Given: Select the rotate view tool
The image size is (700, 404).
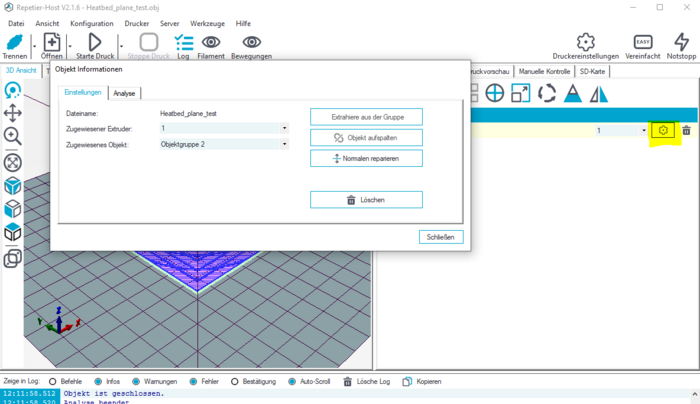Looking at the screenshot, I should coord(13,91).
